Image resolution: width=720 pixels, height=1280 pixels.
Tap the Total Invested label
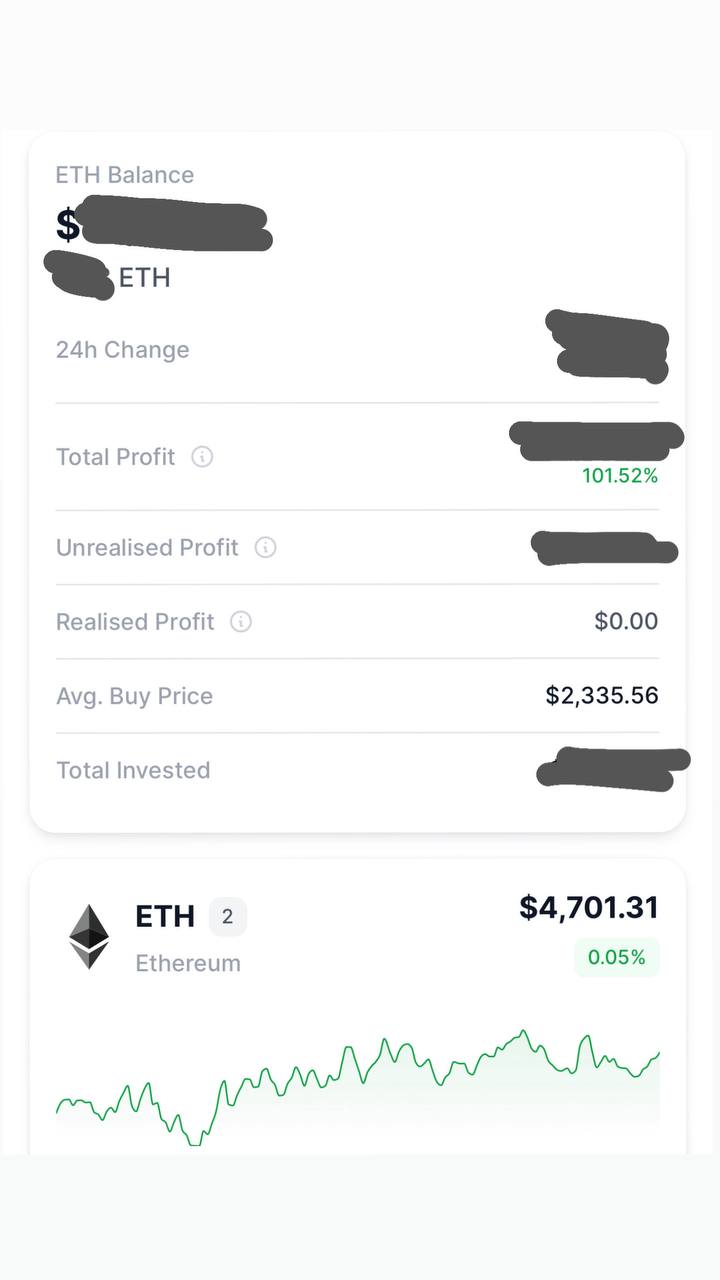[x=133, y=770]
